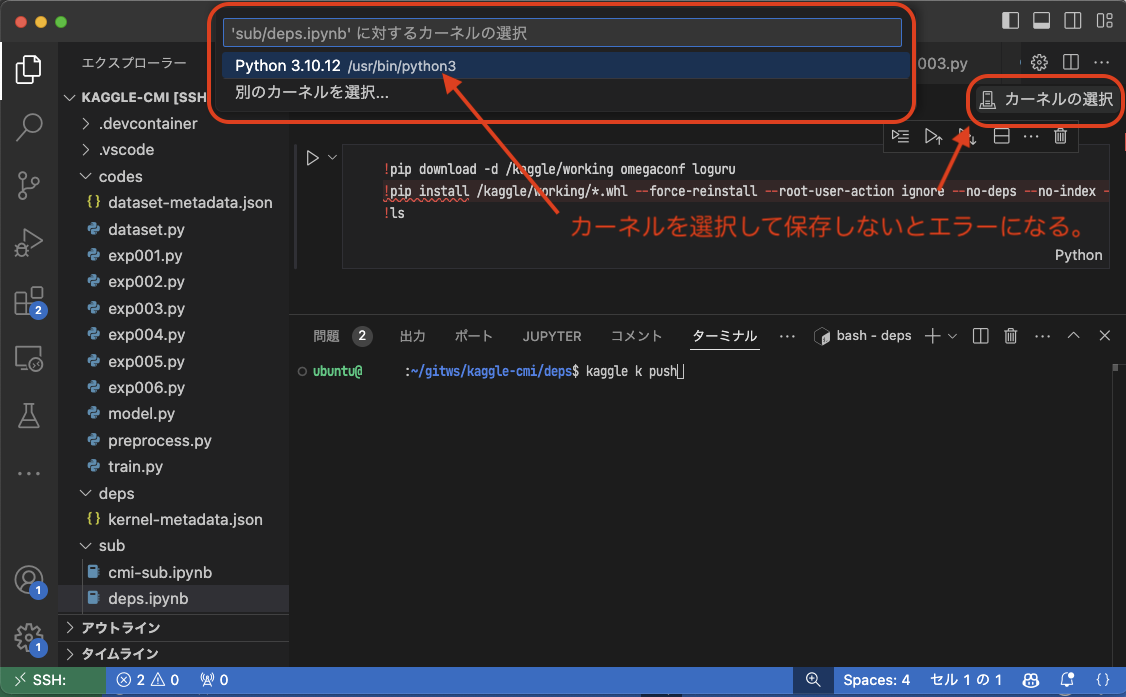Click the カーネルの選択 button
1126x697 pixels.
pos(1046,100)
